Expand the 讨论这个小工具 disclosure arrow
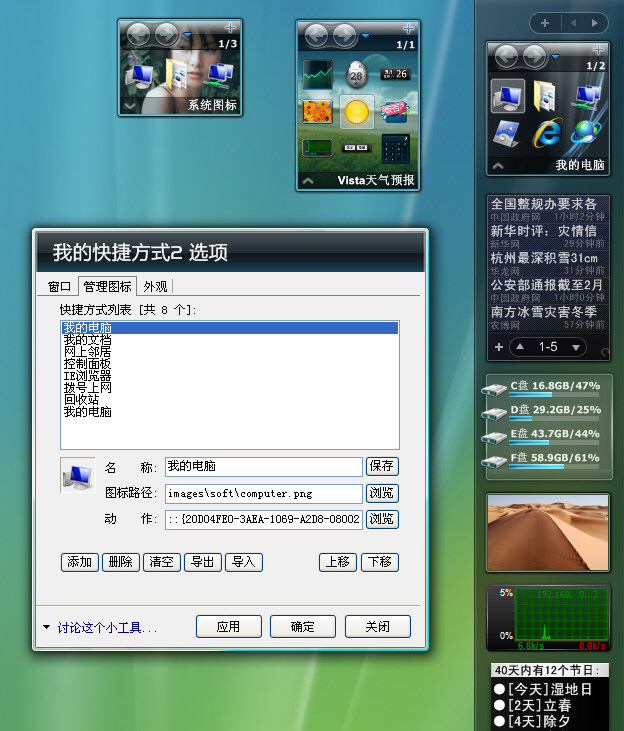 pos(46,628)
